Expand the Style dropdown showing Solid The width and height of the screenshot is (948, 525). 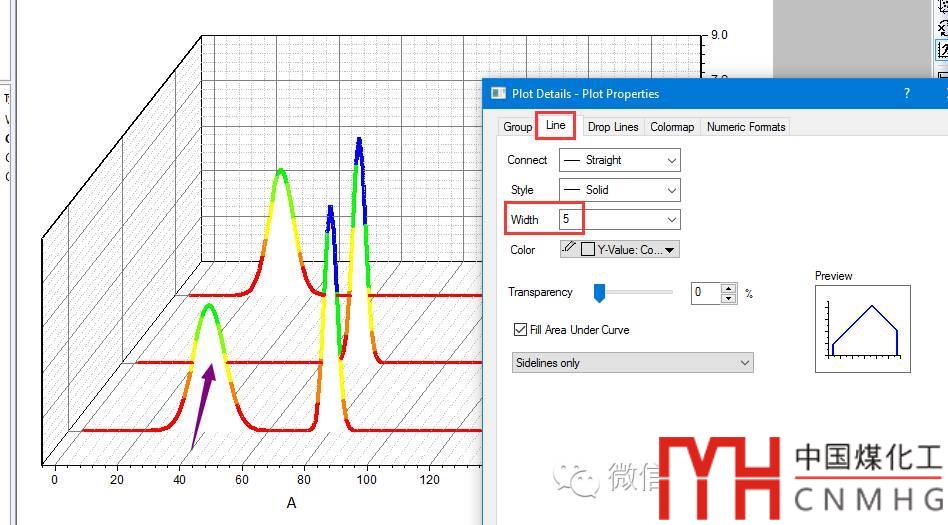671,190
